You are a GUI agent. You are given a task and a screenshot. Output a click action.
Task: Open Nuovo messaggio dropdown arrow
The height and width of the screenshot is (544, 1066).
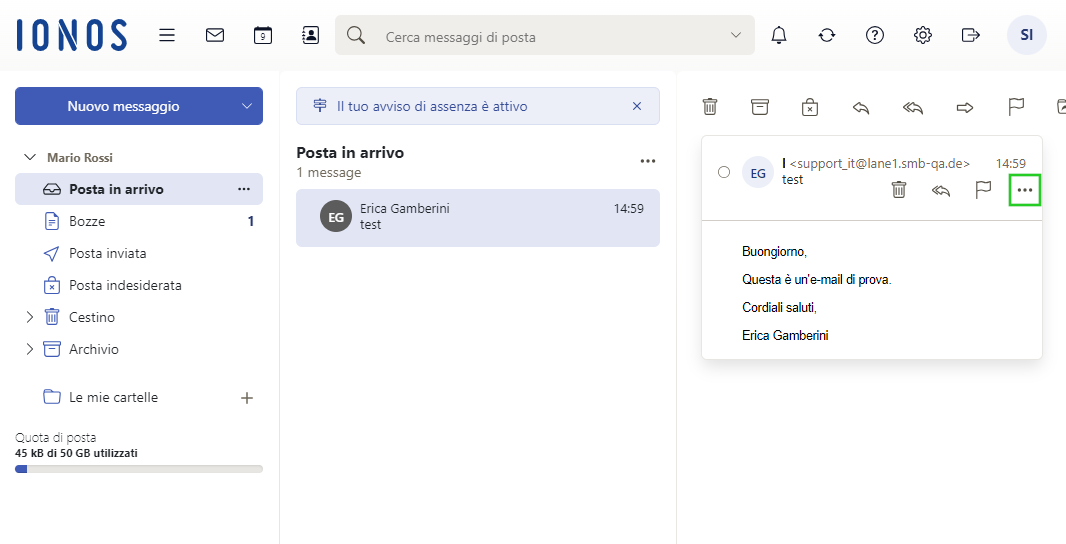[247, 106]
